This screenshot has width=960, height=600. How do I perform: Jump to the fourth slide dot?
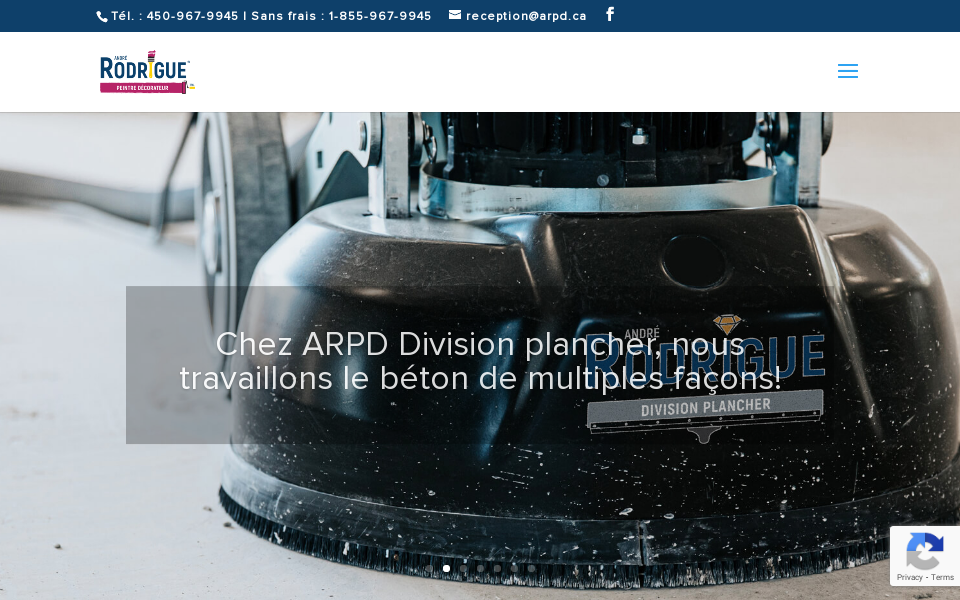point(480,568)
